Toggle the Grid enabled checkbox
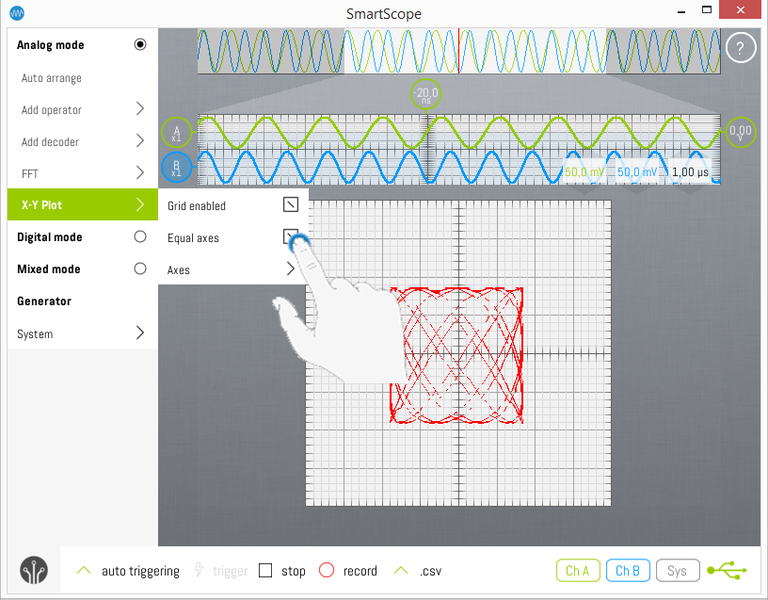768x600 pixels. click(x=290, y=205)
